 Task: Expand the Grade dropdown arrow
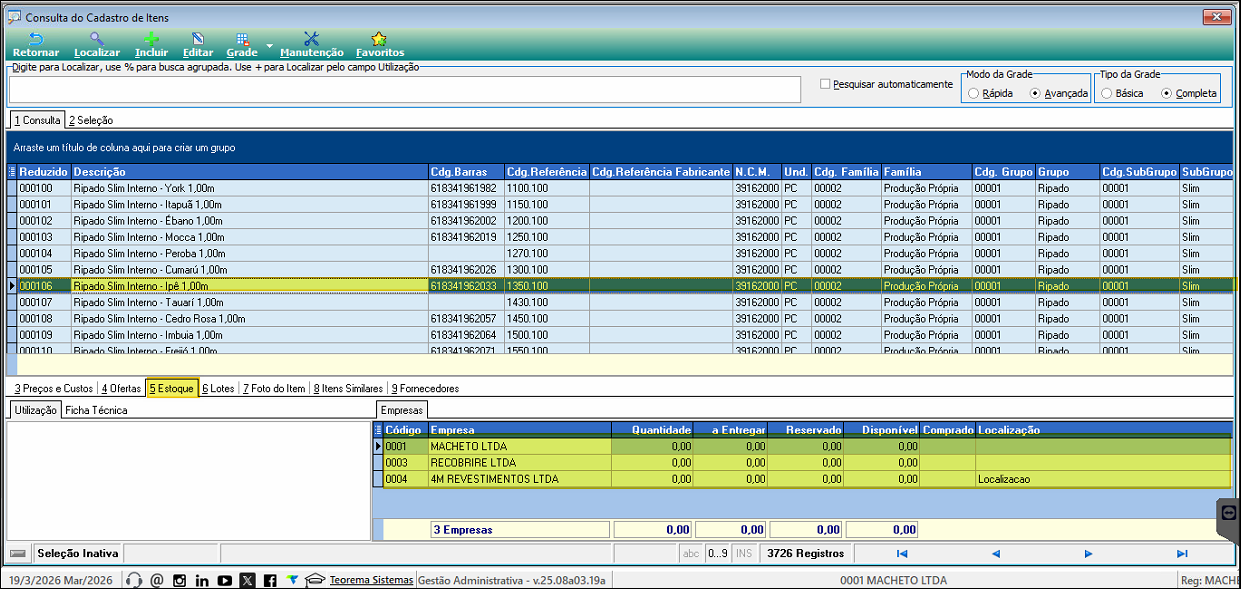coord(270,46)
